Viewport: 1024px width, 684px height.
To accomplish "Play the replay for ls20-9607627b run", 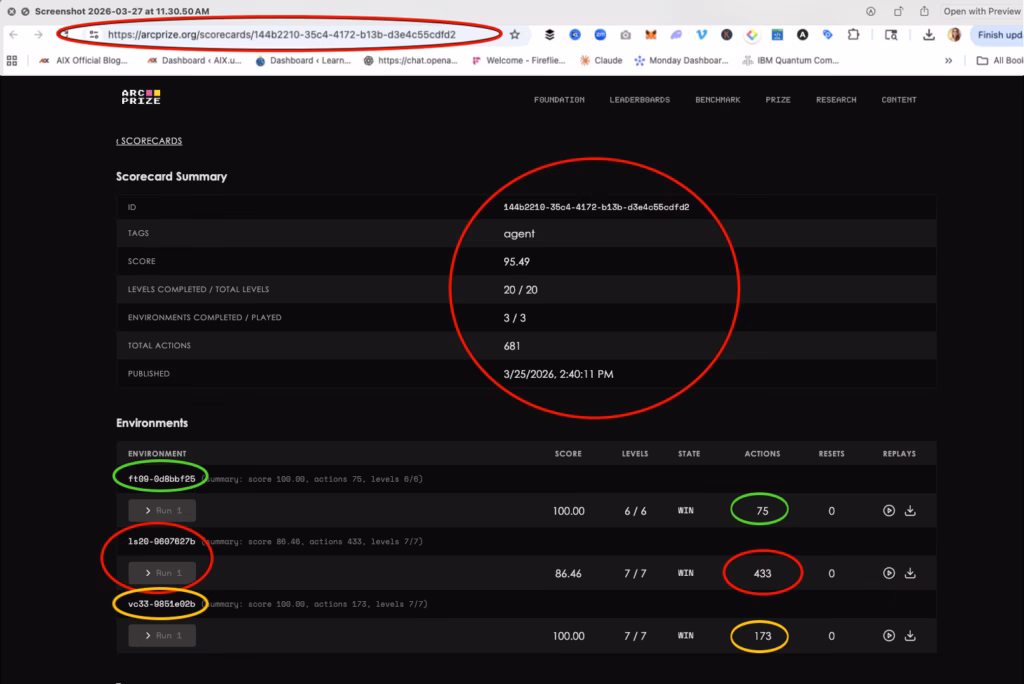I will pos(889,573).
